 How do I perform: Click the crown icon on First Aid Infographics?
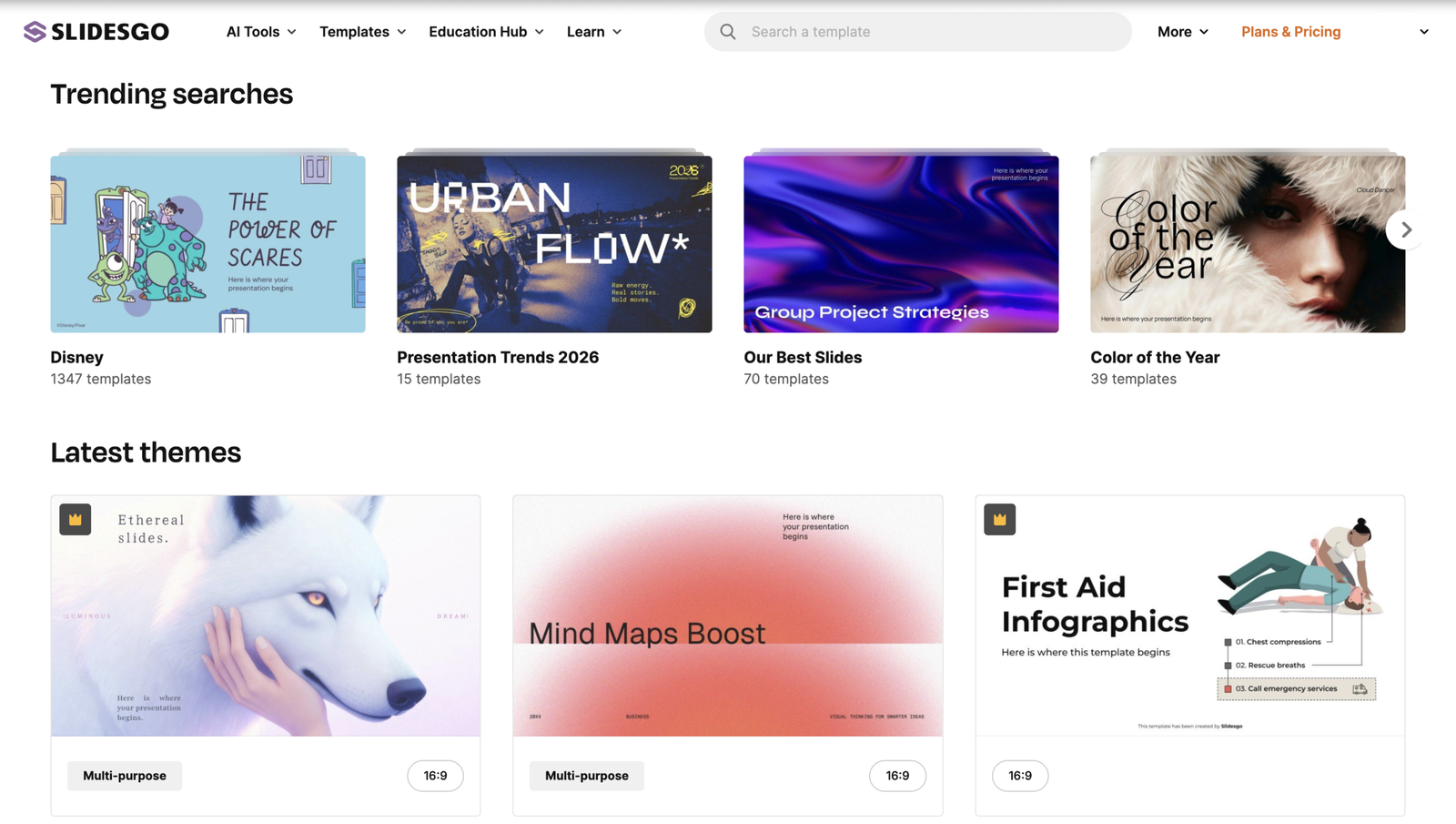(x=999, y=519)
